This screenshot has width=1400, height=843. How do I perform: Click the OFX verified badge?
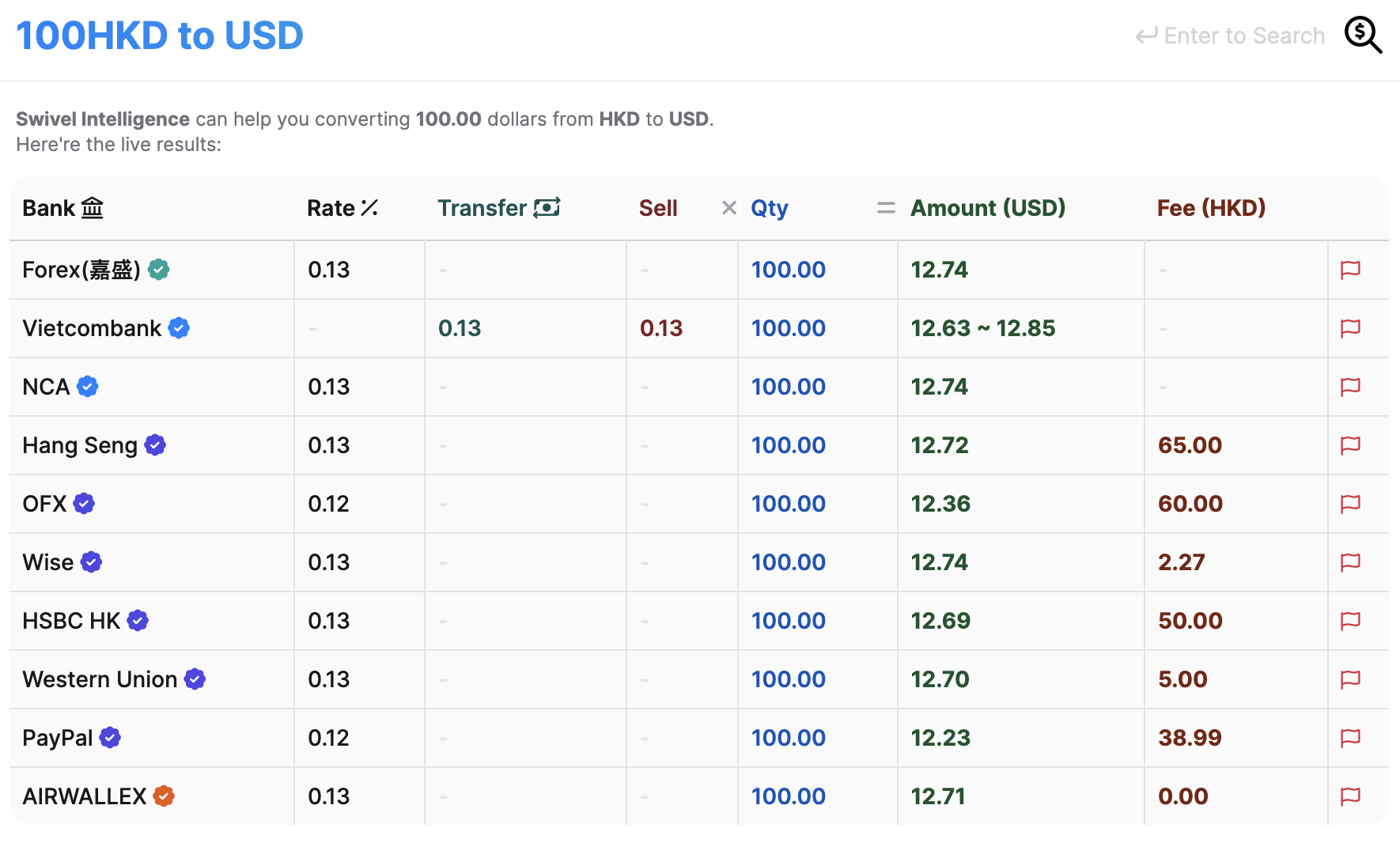[85, 504]
